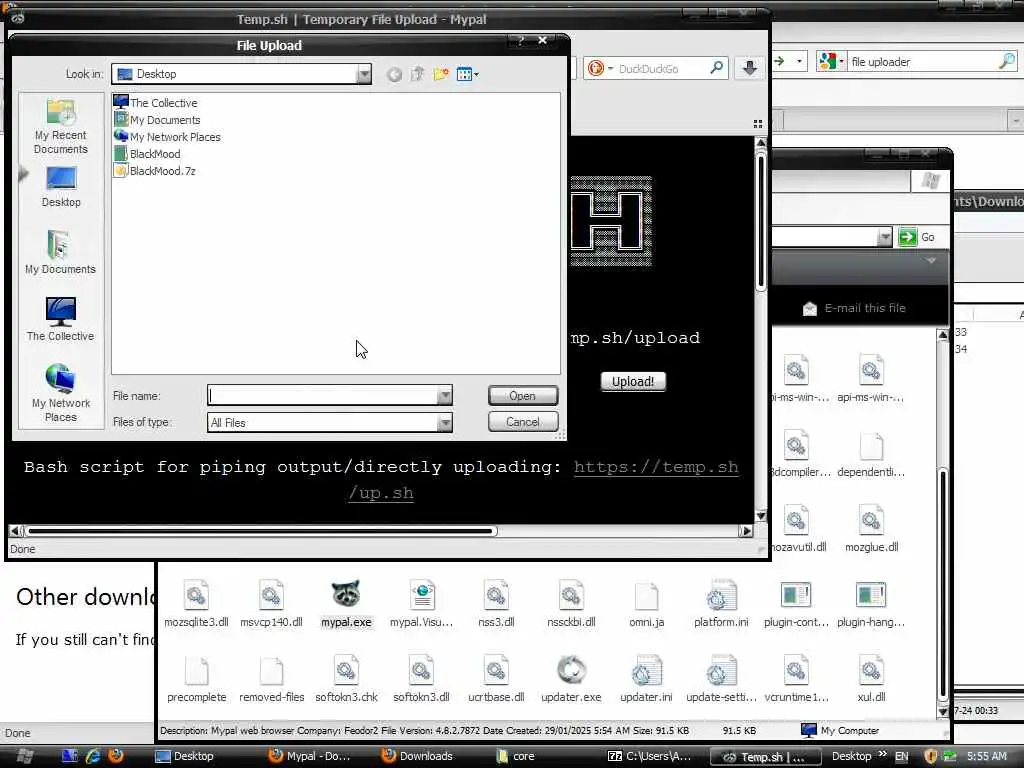The height and width of the screenshot is (768, 1024).
Task: Click the File name input field
Action: tap(323, 395)
